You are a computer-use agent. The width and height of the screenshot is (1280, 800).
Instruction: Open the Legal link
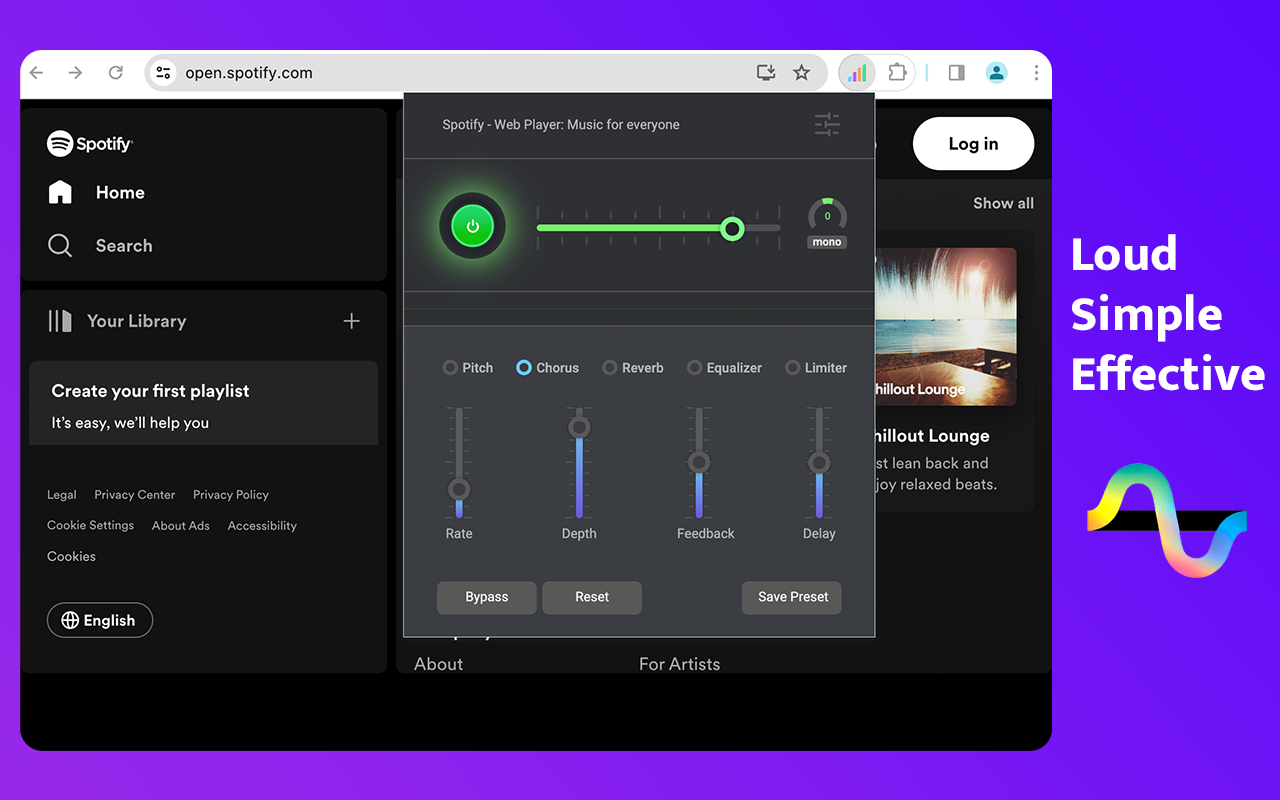click(x=62, y=495)
